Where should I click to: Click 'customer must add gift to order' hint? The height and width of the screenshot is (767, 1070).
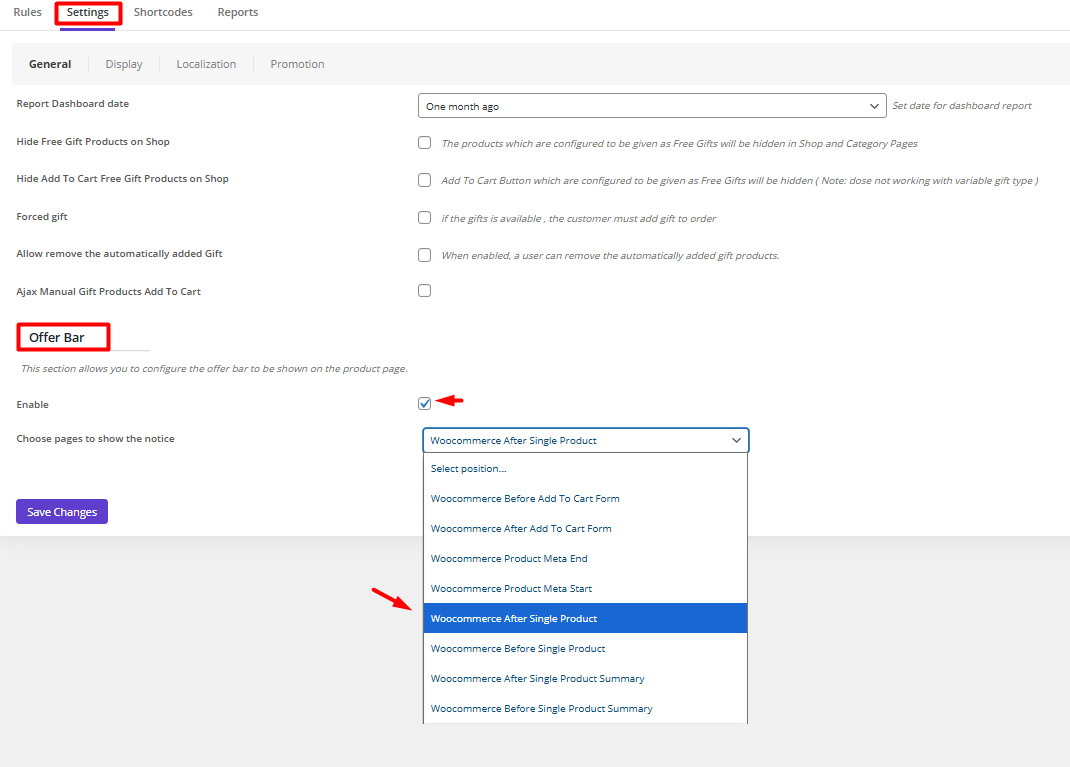point(579,219)
